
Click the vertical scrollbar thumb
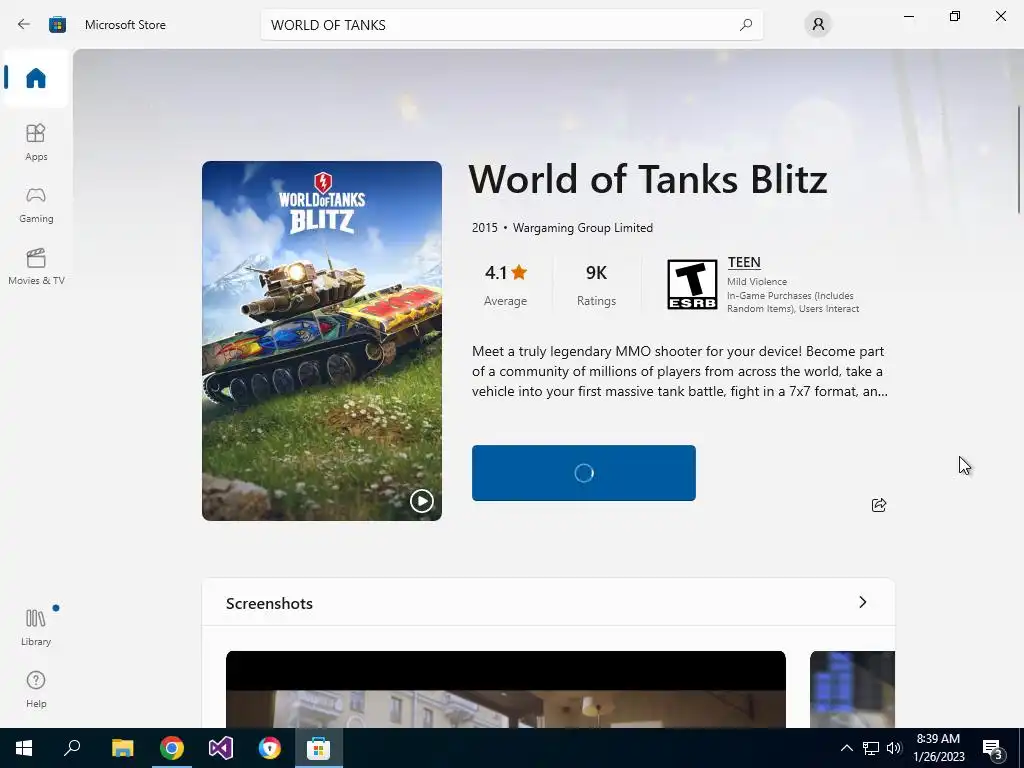tap(1019, 159)
